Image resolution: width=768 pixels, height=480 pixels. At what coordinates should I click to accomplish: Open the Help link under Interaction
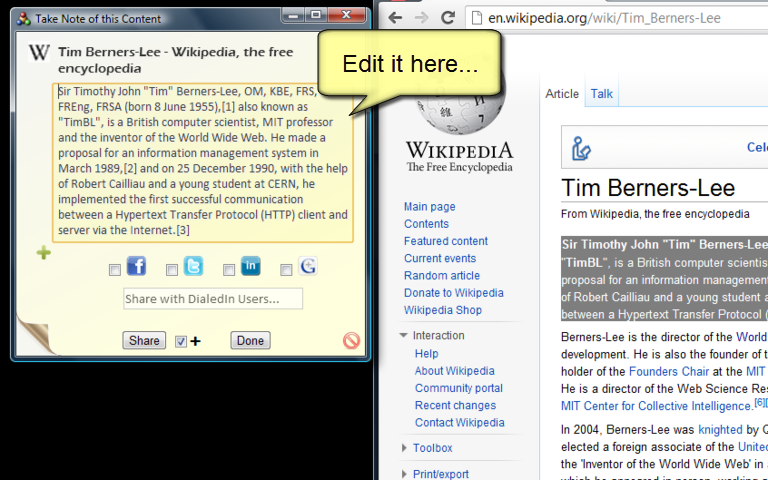coord(427,354)
